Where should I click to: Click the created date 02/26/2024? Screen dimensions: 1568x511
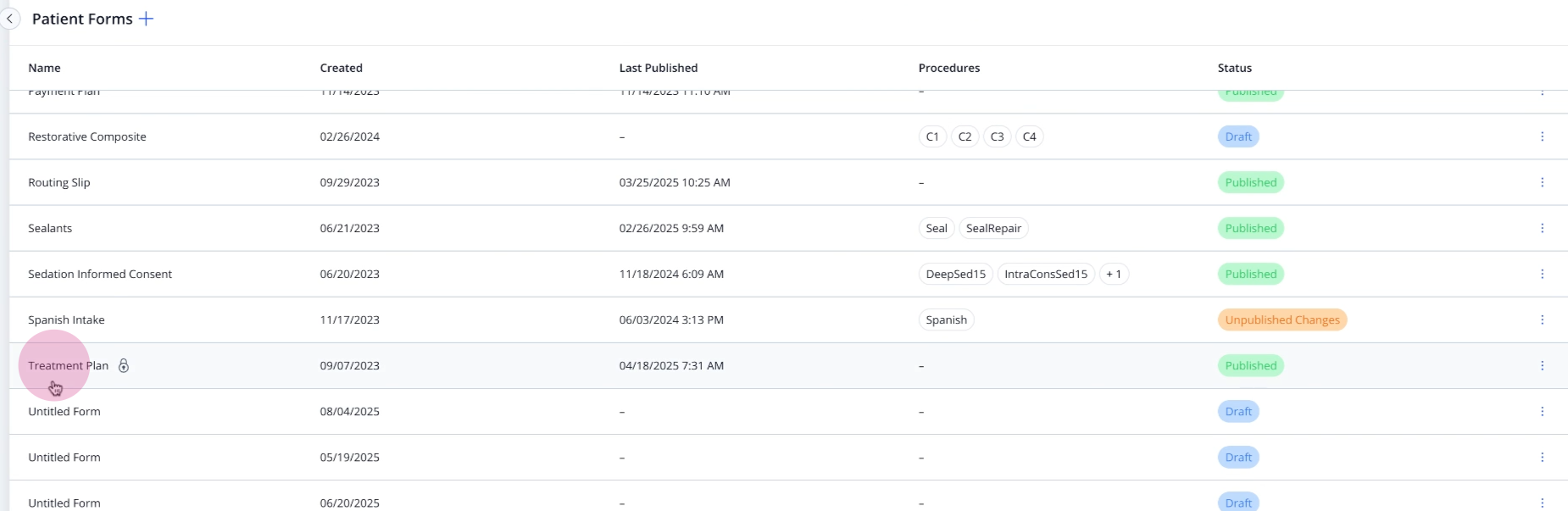point(349,136)
